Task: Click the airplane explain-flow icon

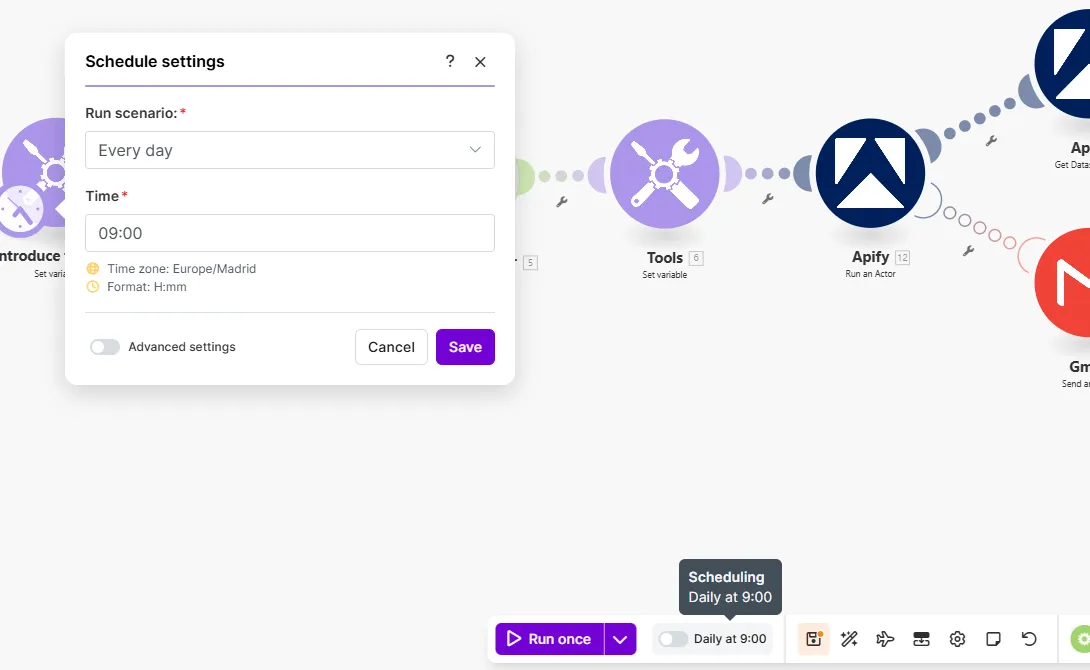Action: tap(885, 638)
